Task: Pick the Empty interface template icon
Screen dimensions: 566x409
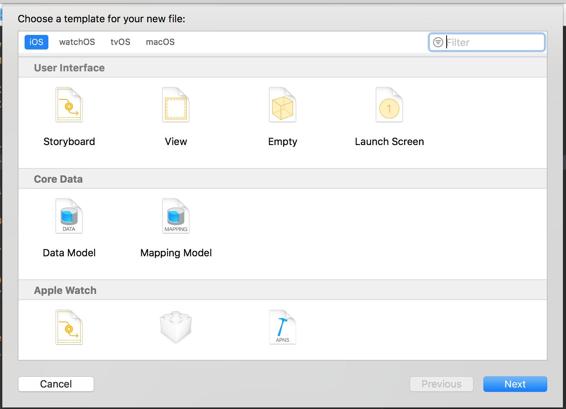Action: point(282,105)
